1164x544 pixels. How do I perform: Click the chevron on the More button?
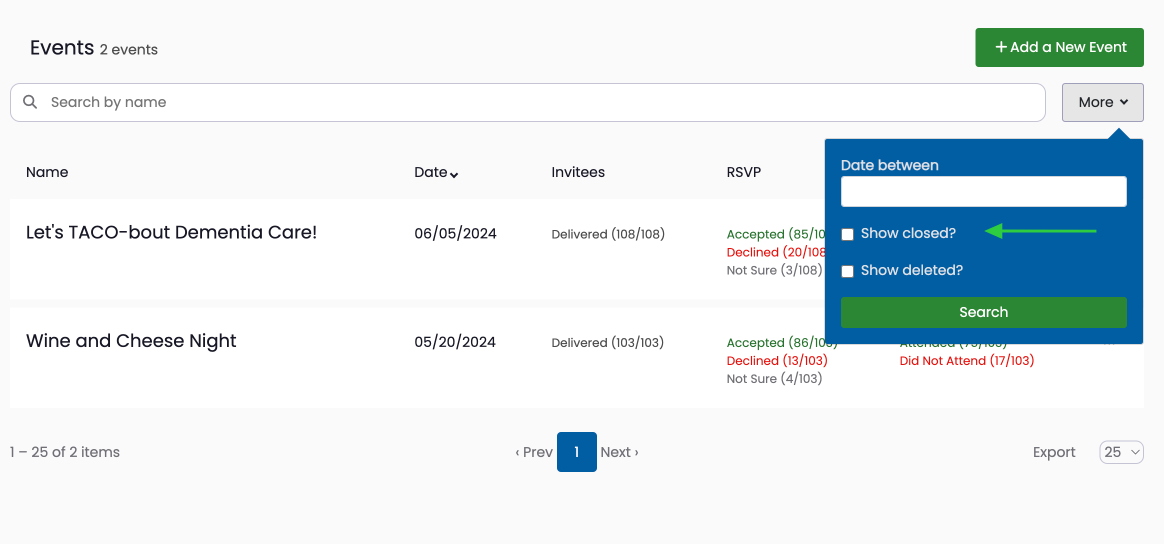[x=1124, y=102]
